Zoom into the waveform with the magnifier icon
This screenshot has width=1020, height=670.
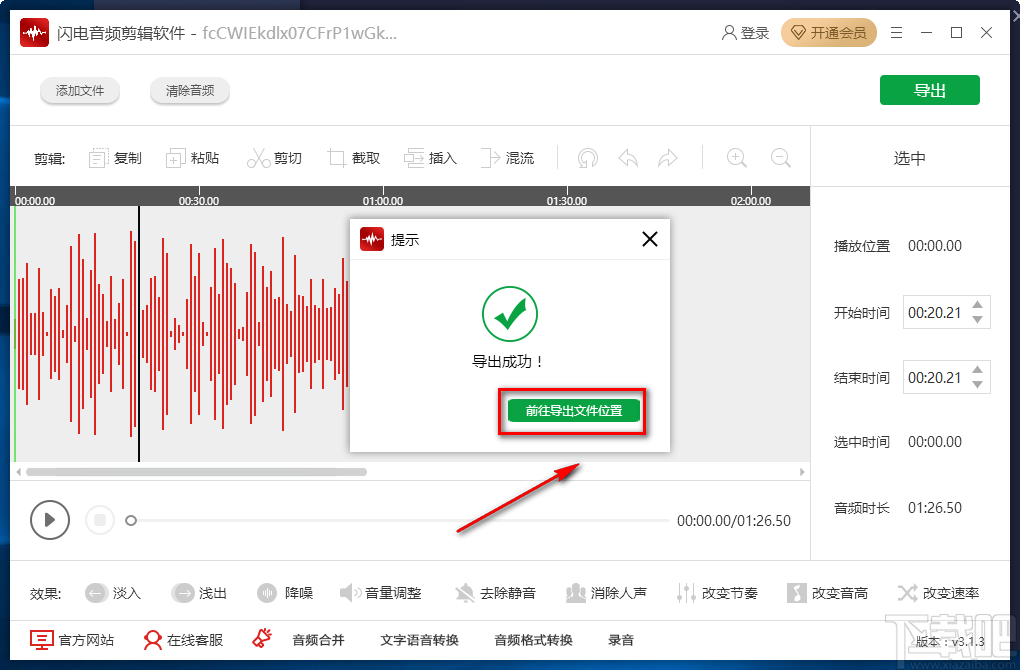(x=736, y=157)
